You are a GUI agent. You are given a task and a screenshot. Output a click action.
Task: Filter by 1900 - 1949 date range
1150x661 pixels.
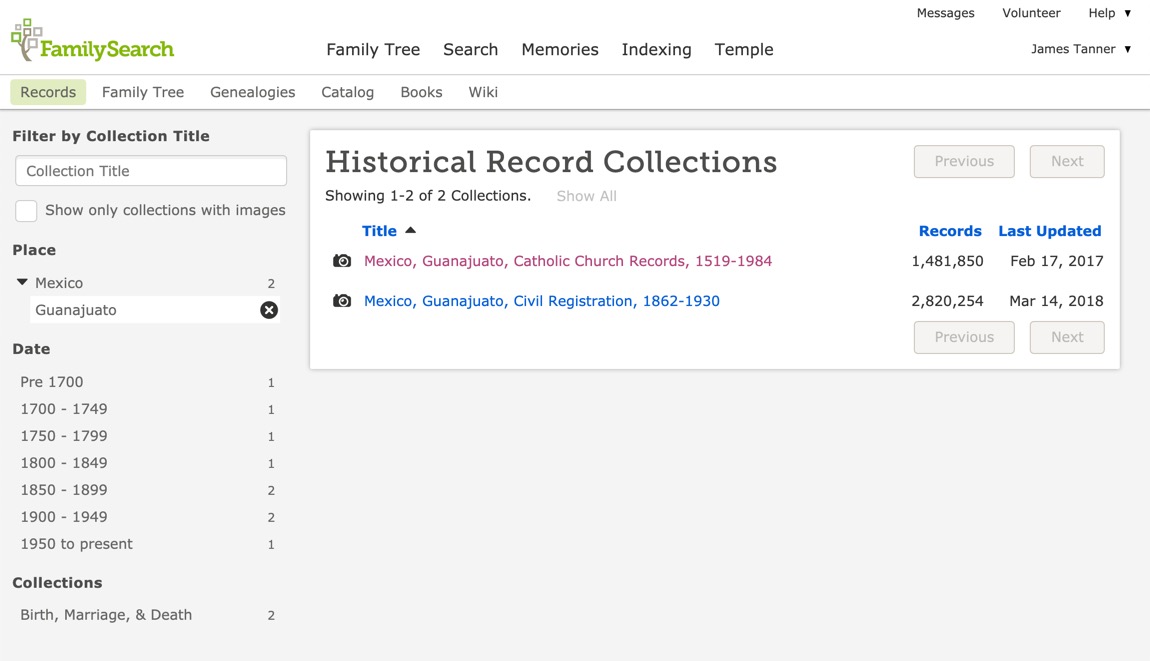[x=64, y=516]
